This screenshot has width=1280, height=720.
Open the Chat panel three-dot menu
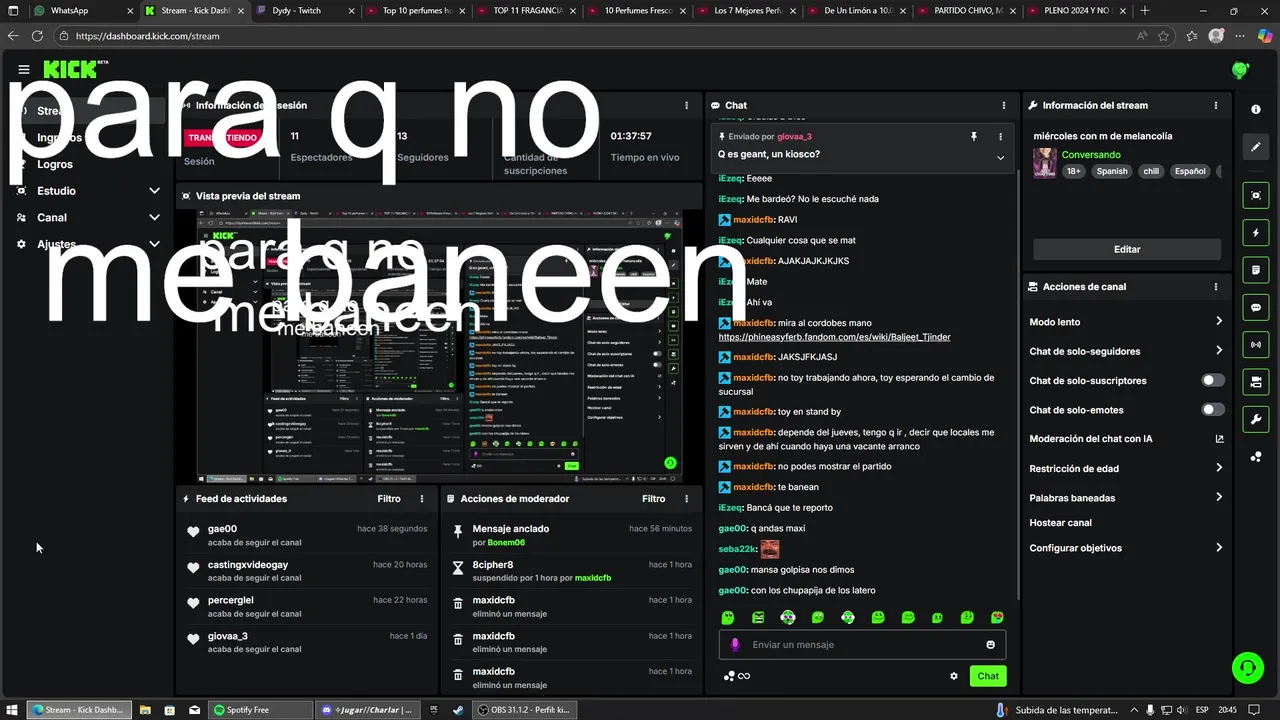1004,105
